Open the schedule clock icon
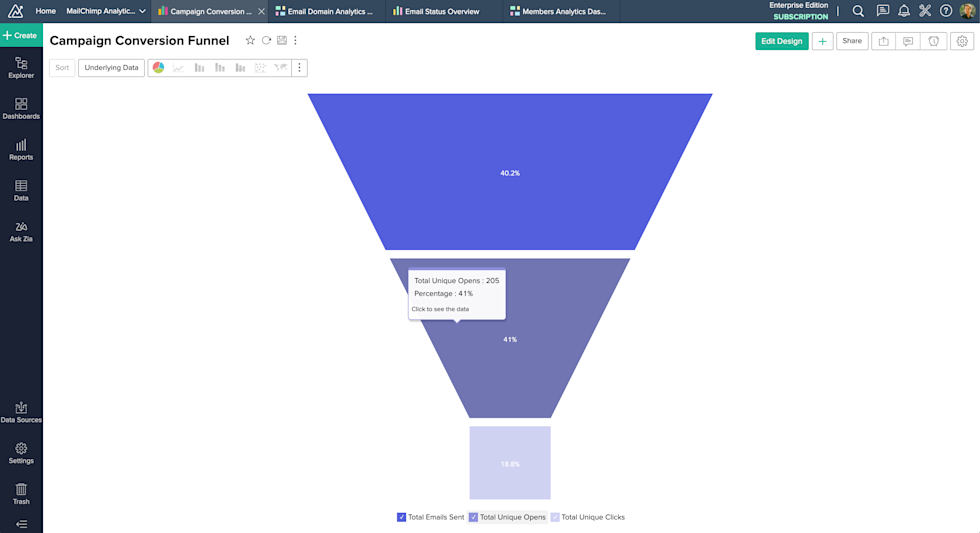This screenshot has height=533, width=980. click(x=933, y=41)
